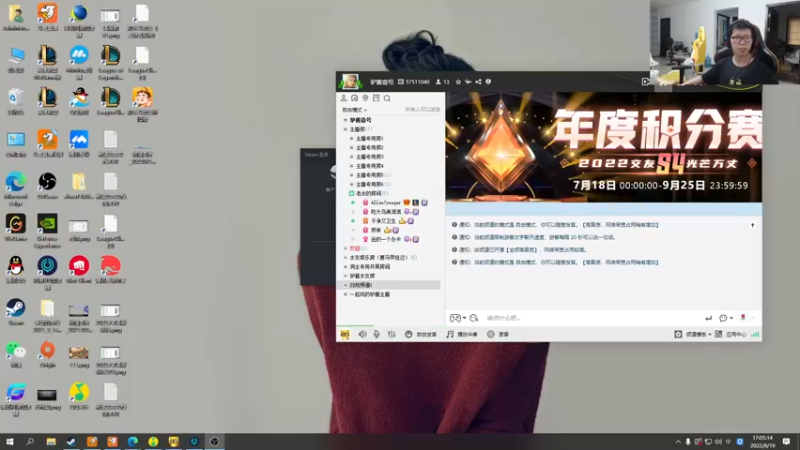Open the WeChat desktop shortcut
The width and height of the screenshot is (800, 450).
tap(16, 354)
